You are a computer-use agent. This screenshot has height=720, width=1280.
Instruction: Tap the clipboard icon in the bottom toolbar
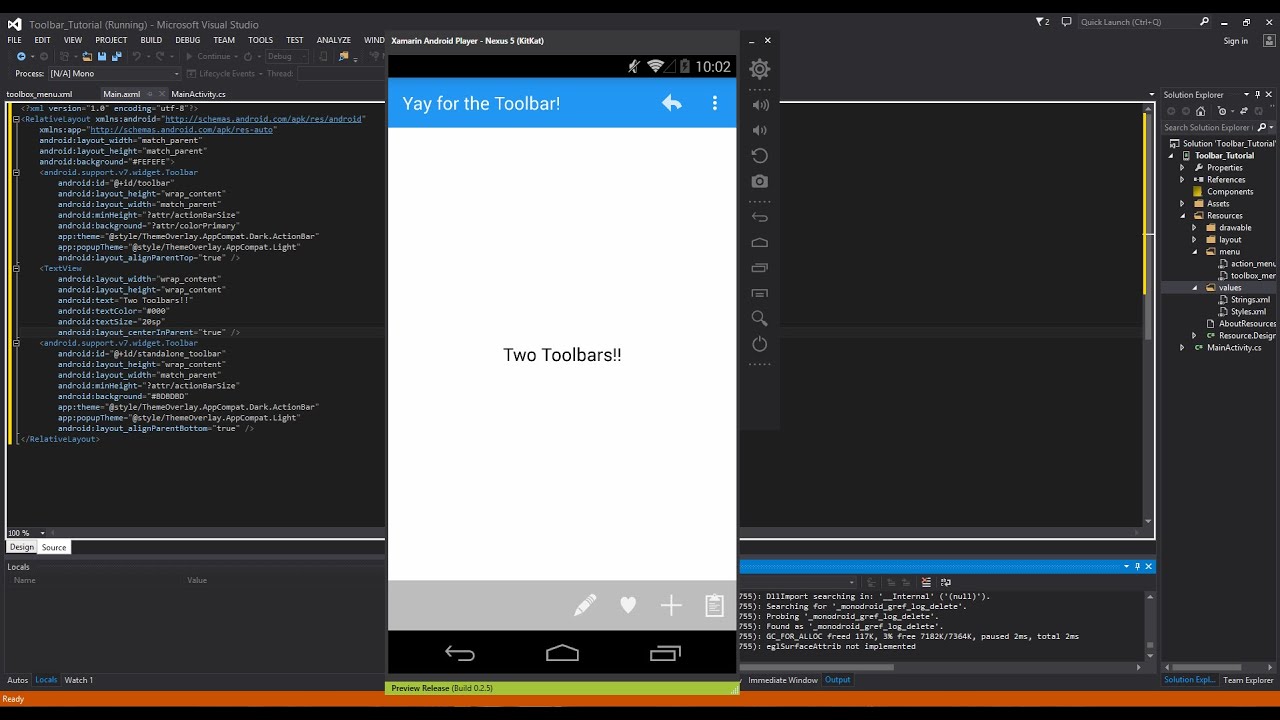click(x=714, y=605)
